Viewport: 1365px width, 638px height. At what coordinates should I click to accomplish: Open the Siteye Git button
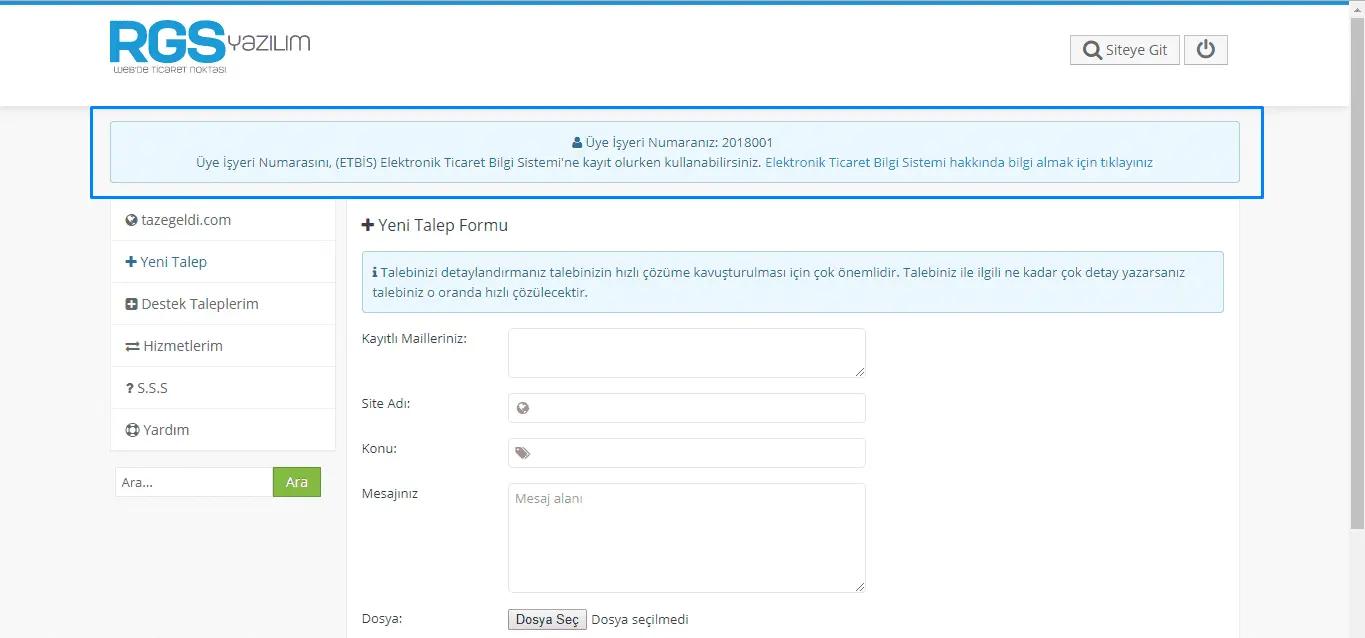[x=1124, y=50]
